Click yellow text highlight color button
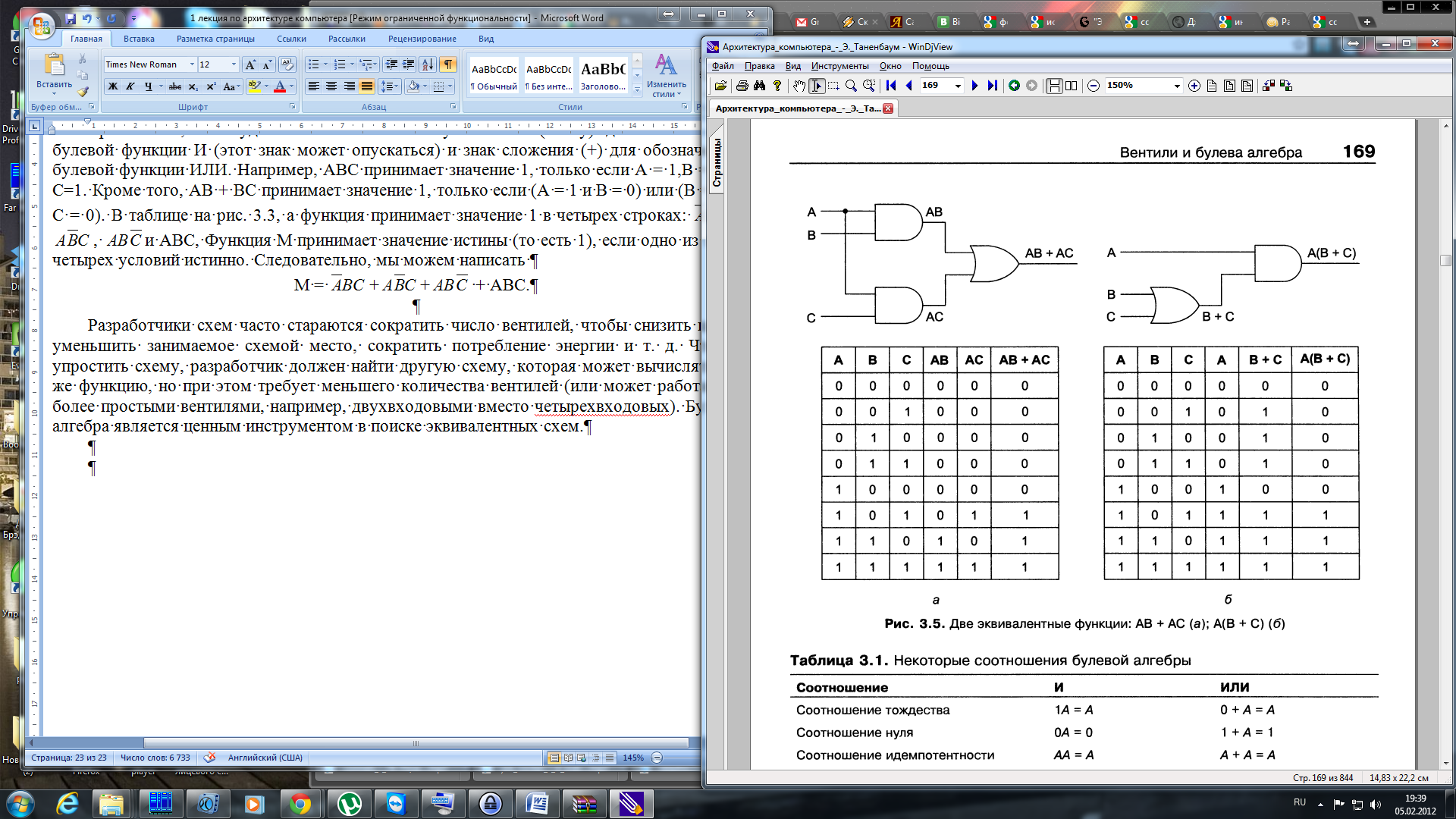 (254, 86)
